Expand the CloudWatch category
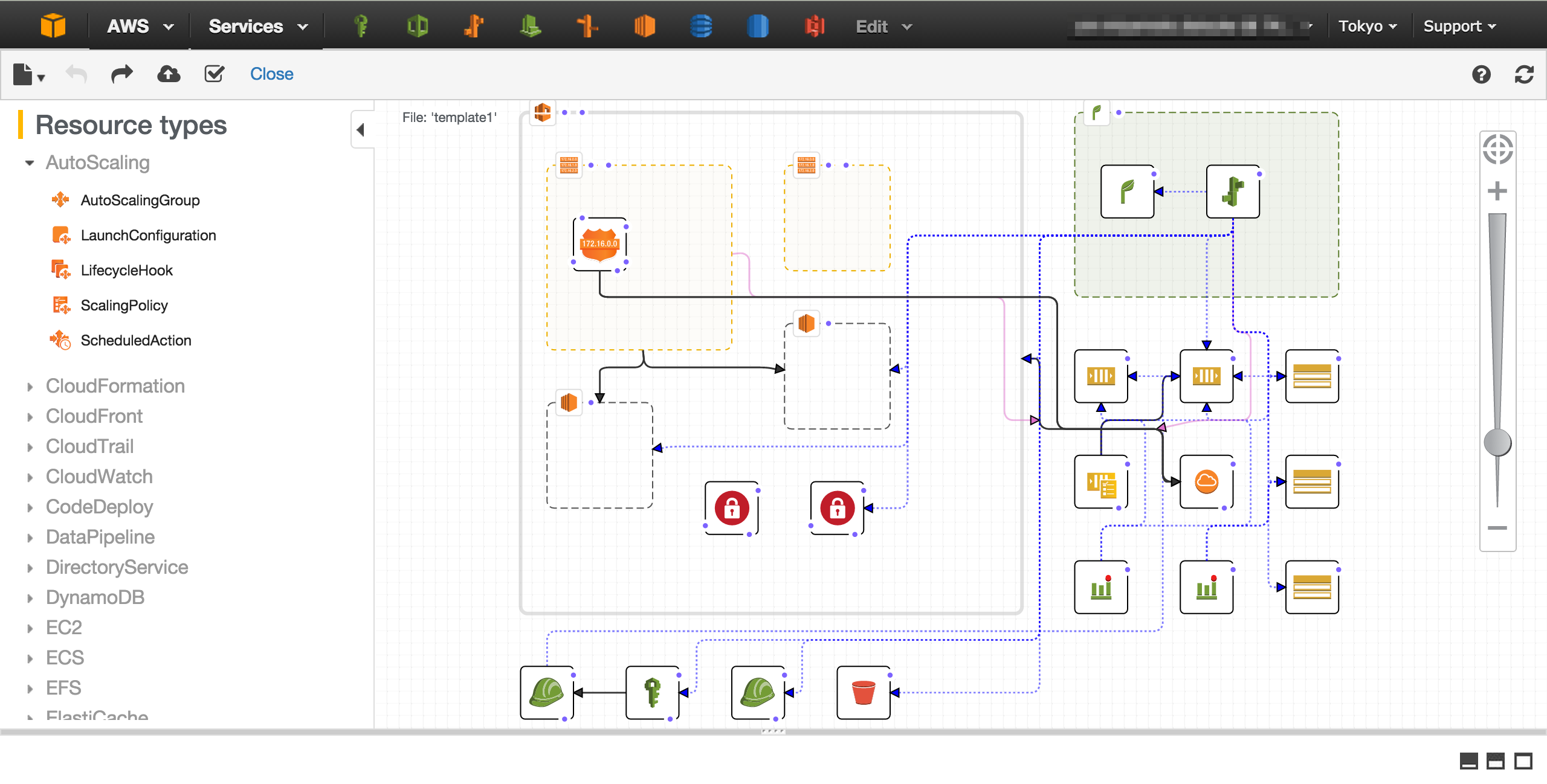The width and height of the screenshot is (1547, 784). pyautogui.click(x=29, y=477)
